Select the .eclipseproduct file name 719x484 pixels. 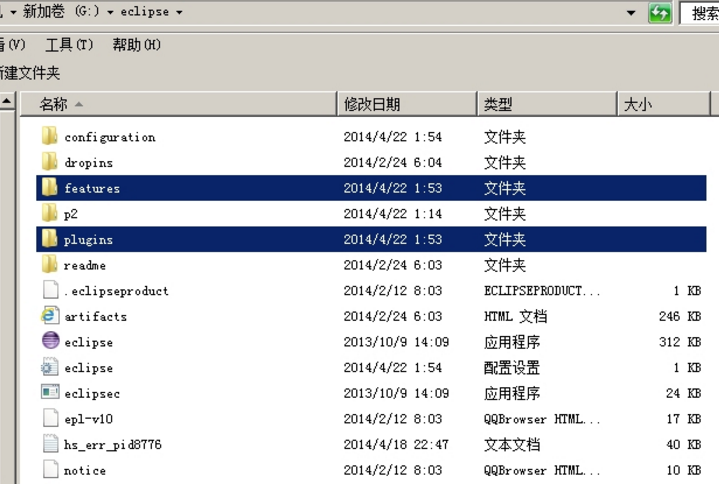116,291
